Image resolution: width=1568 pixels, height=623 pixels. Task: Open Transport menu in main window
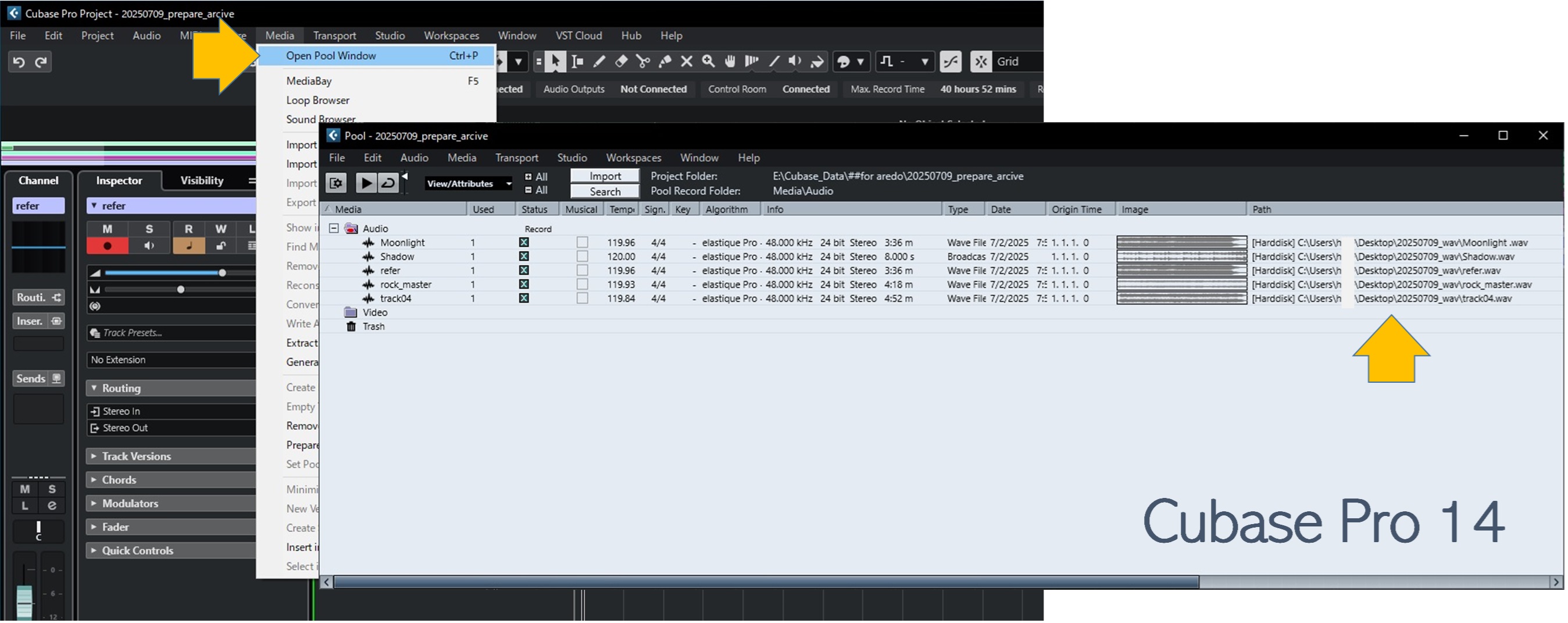334,36
